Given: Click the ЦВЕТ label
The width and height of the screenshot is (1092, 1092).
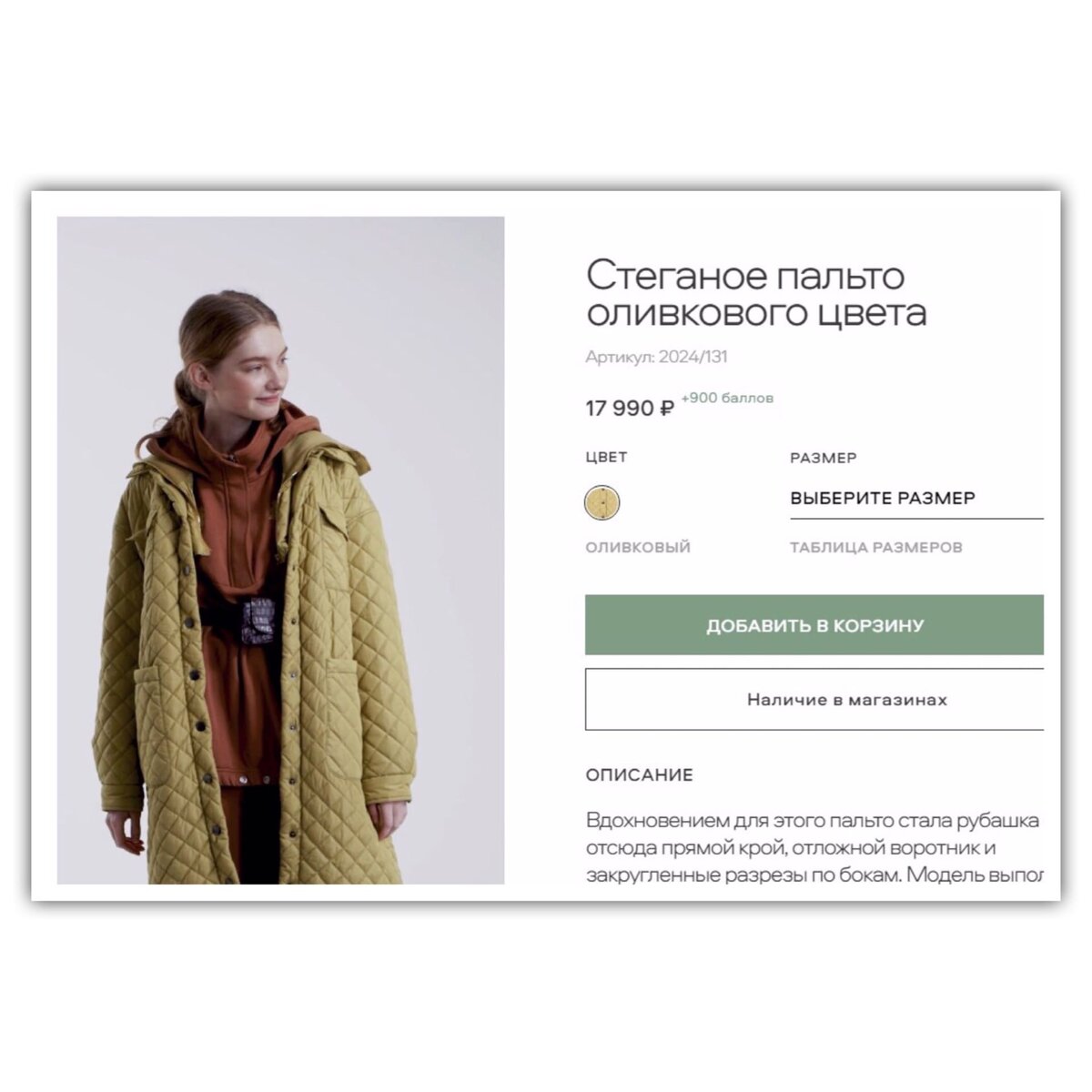Looking at the screenshot, I should [606, 458].
